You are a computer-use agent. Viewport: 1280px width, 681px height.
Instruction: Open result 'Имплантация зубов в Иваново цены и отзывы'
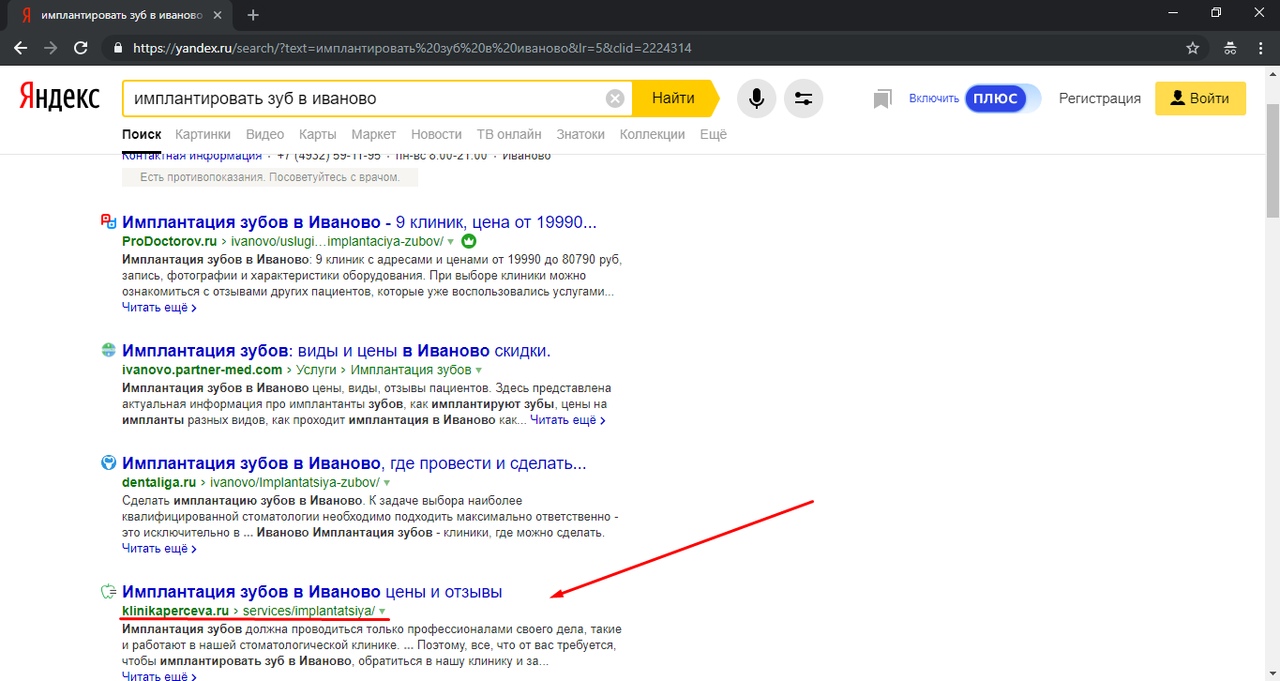312,592
